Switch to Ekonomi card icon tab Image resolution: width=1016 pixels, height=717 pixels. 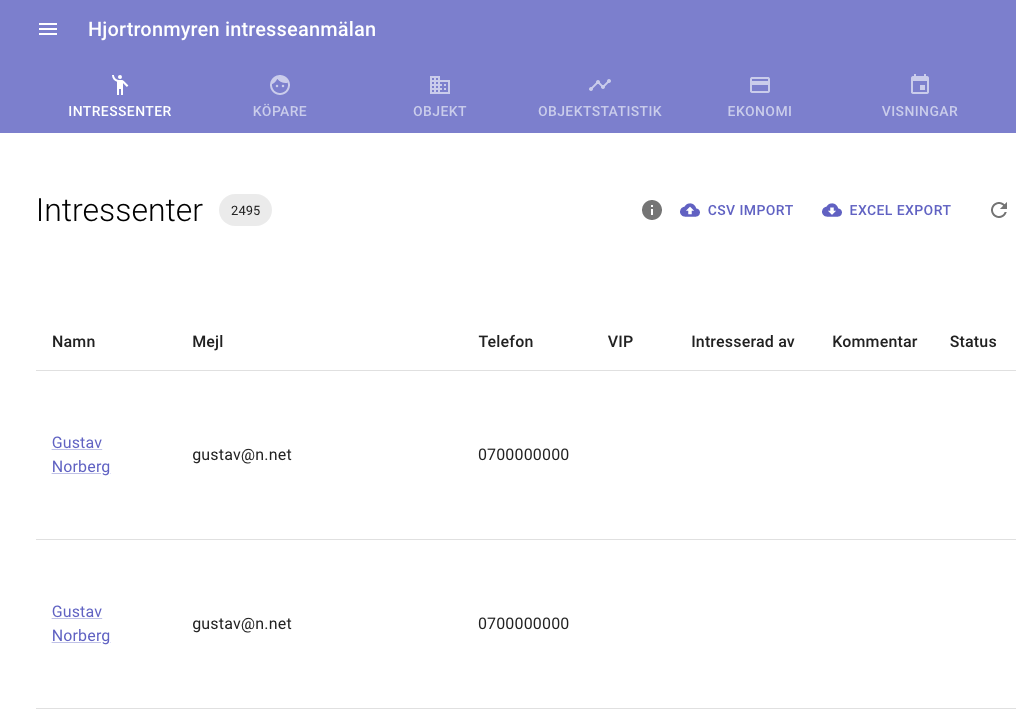(760, 97)
